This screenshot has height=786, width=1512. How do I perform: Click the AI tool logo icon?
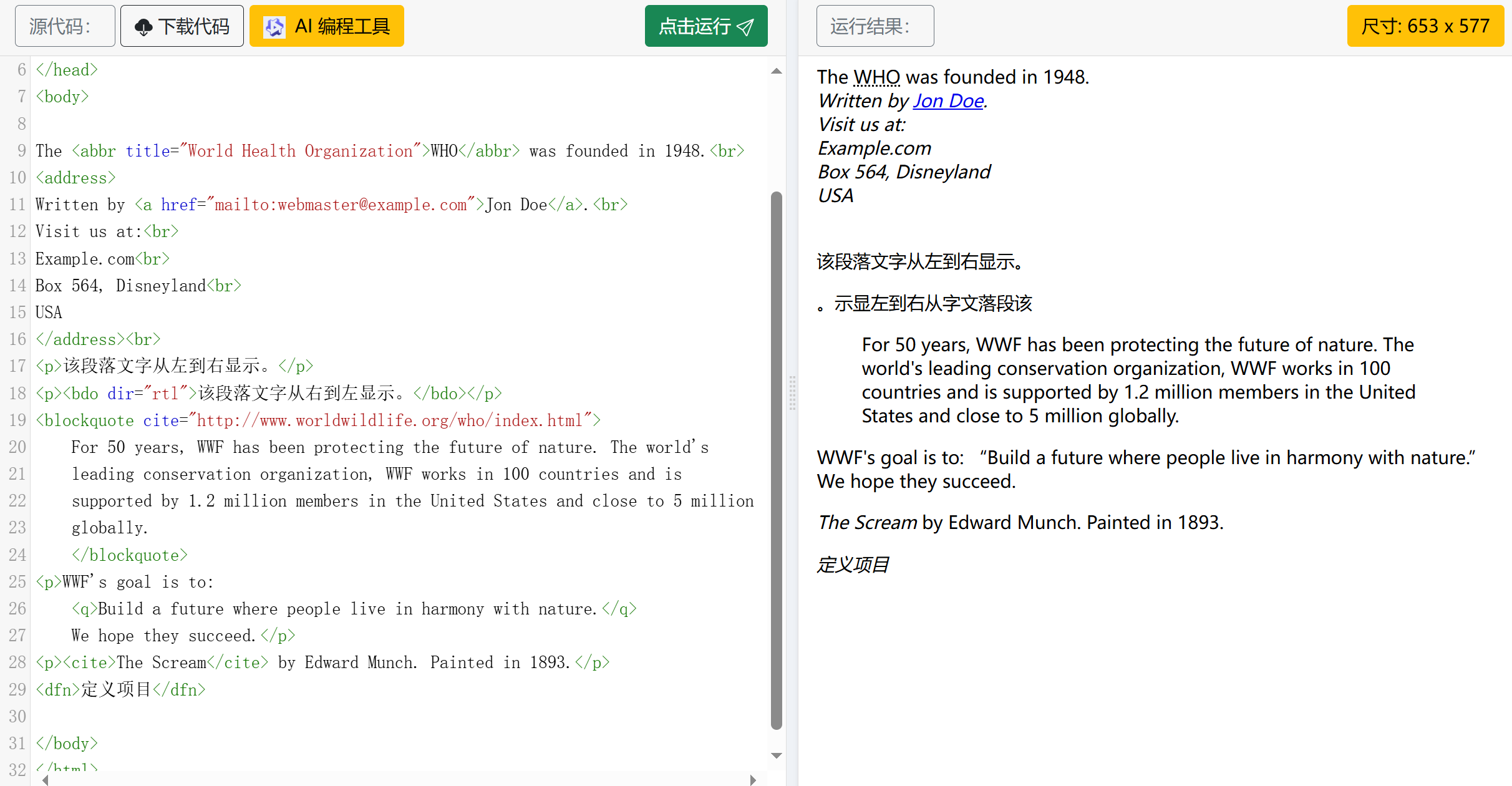(x=274, y=27)
